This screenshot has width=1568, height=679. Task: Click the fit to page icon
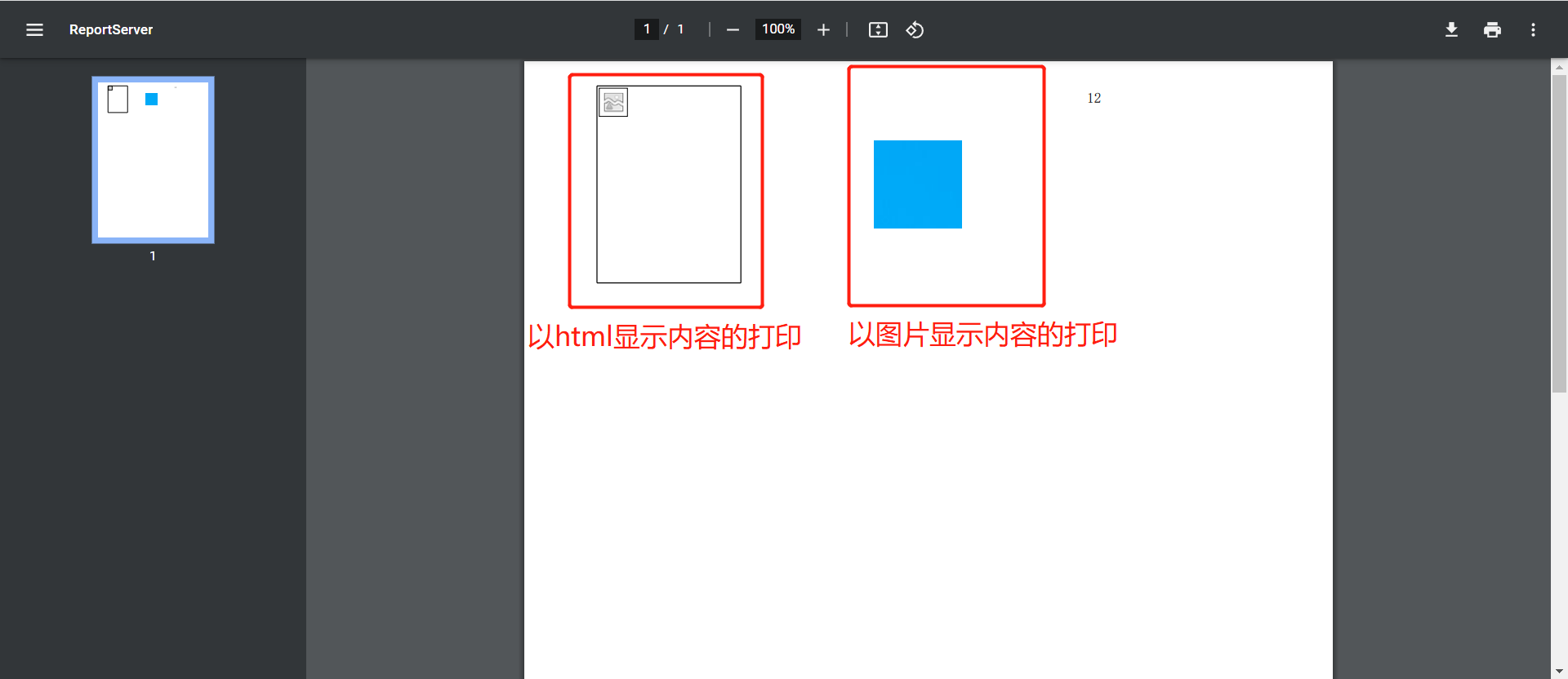[x=878, y=29]
